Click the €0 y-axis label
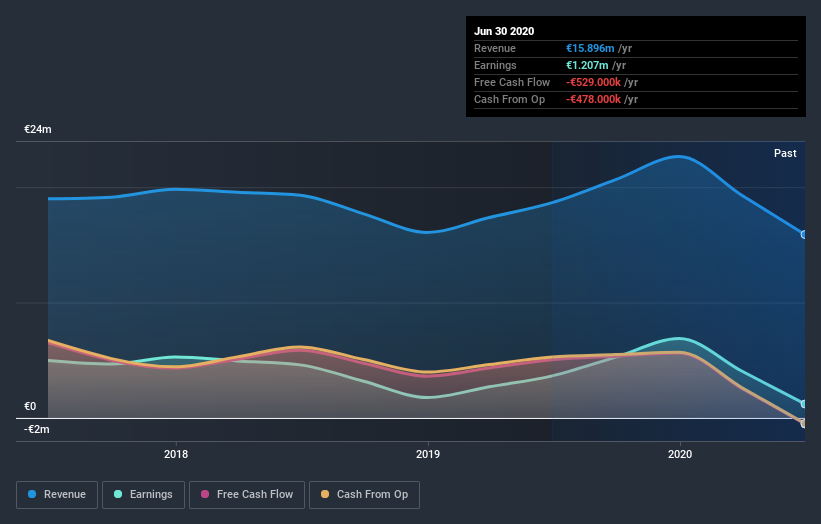This screenshot has height=524, width=821. (30, 406)
